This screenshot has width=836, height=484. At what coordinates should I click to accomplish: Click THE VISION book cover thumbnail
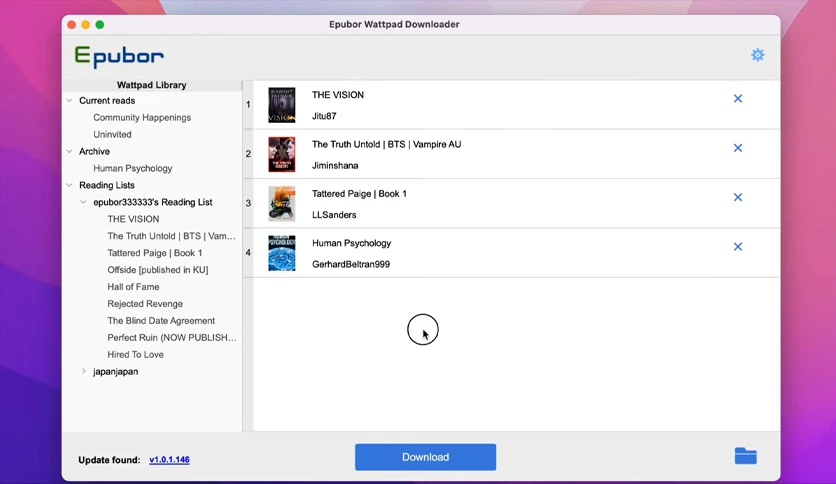pyautogui.click(x=282, y=105)
